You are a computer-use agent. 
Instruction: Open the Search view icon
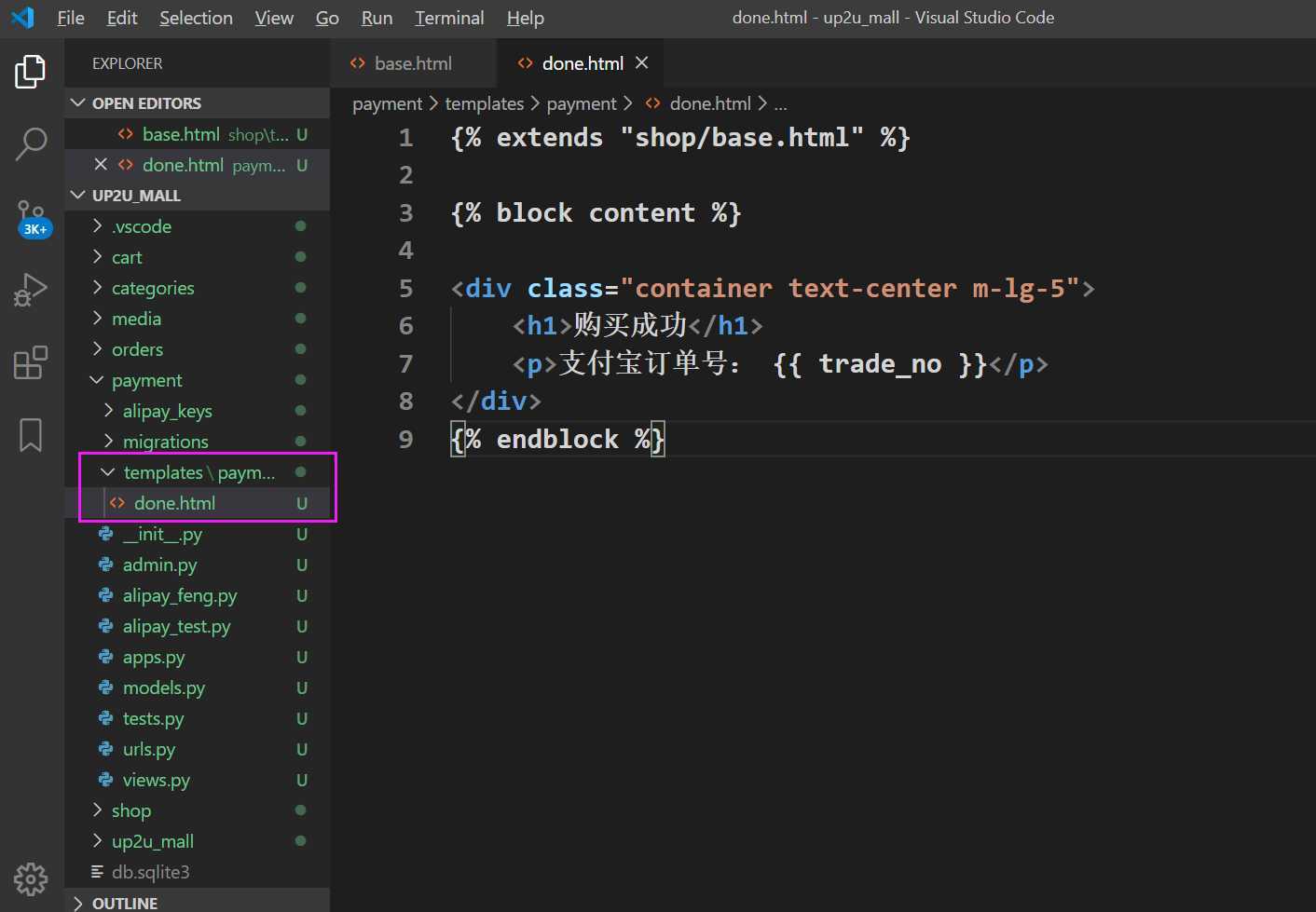click(x=31, y=143)
